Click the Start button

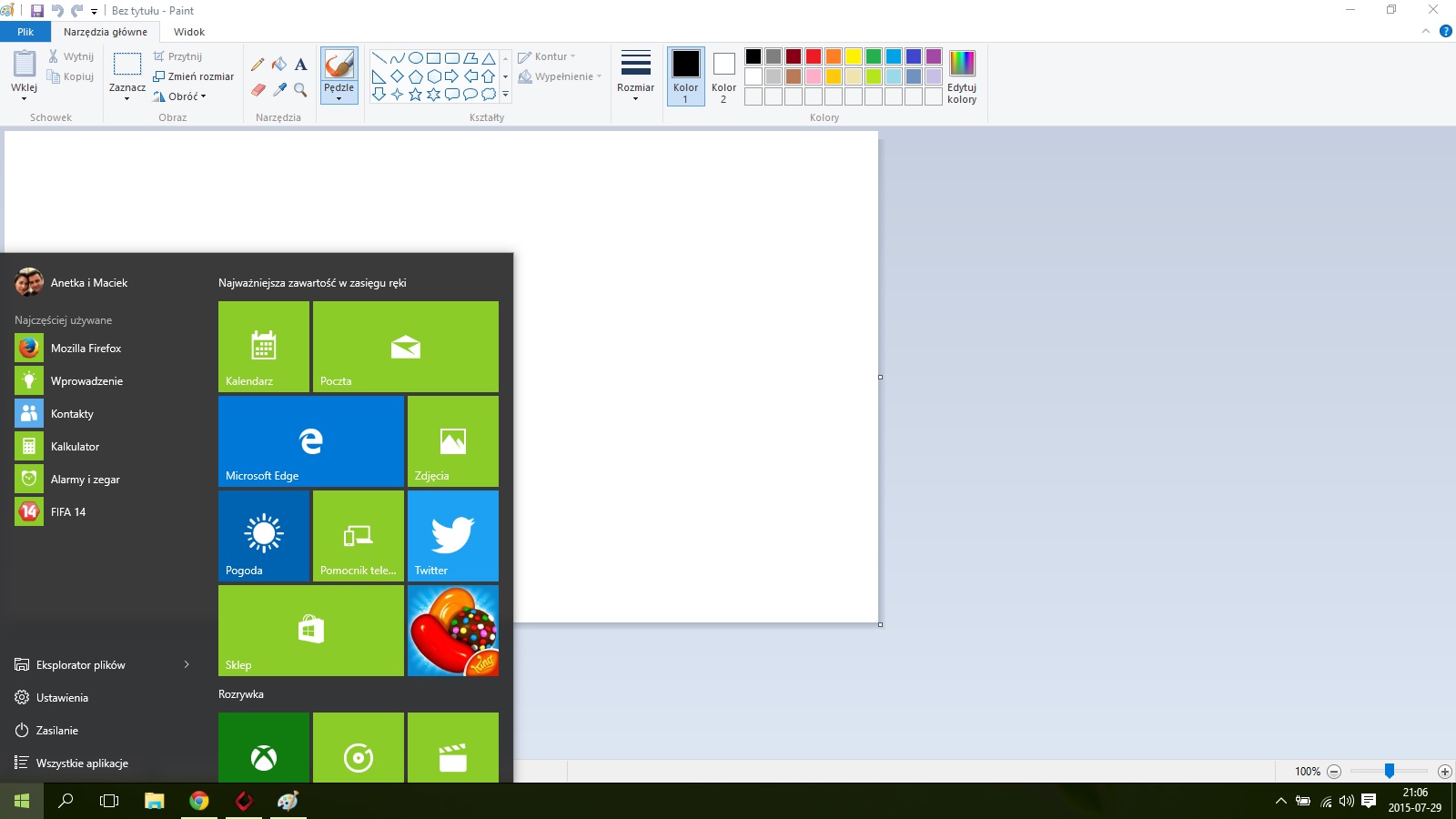(22, 801)
